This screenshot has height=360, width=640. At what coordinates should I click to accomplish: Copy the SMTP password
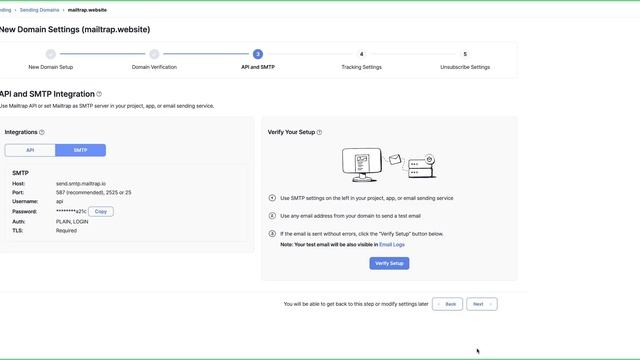pos(101,211)
